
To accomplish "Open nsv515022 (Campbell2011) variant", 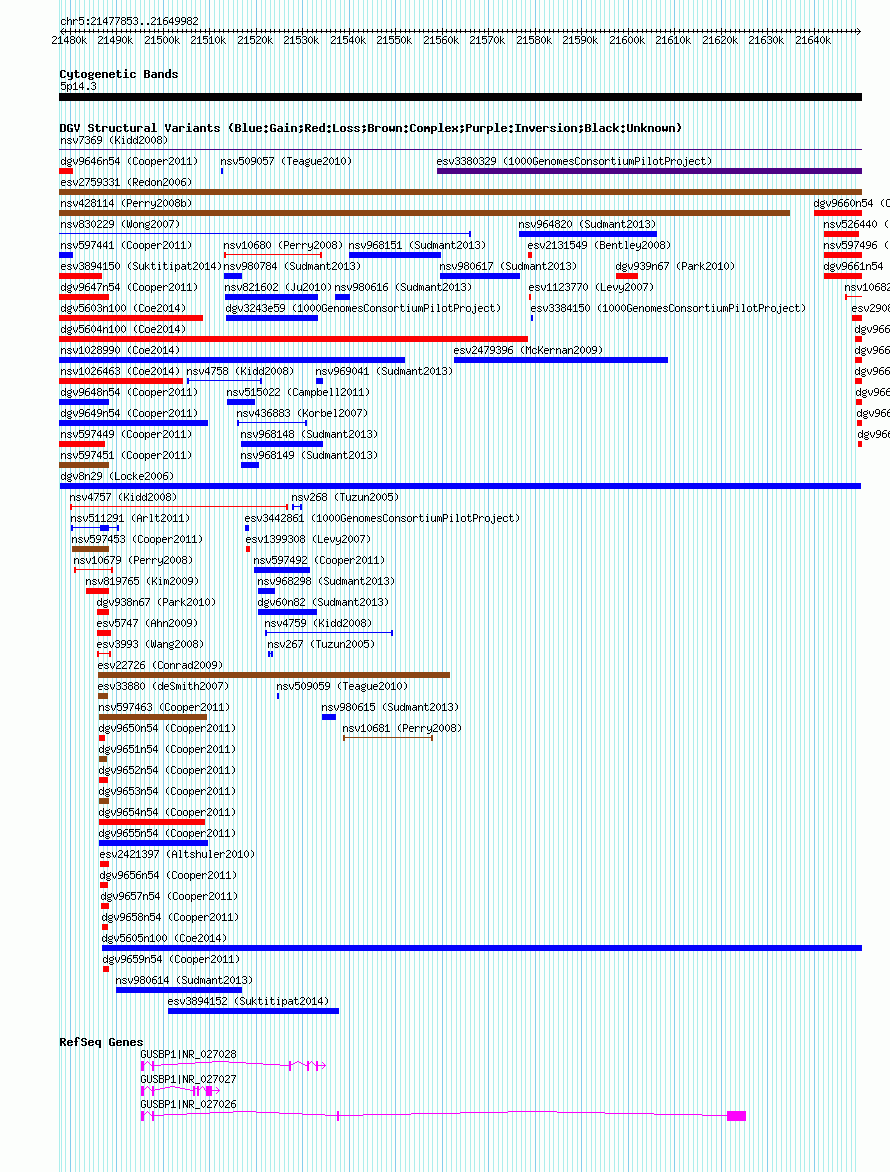I will pyautogui.click(x=297, y=392).
